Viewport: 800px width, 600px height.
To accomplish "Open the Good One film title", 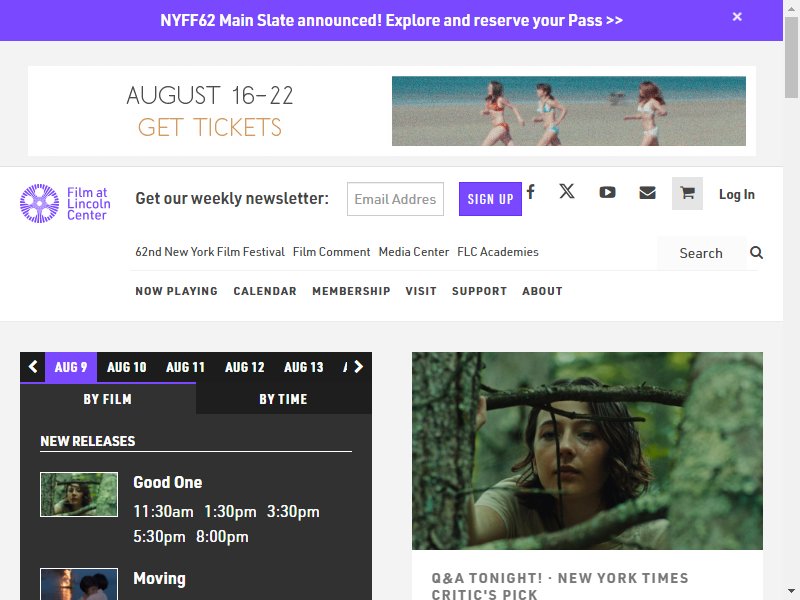I will (167, 483).
